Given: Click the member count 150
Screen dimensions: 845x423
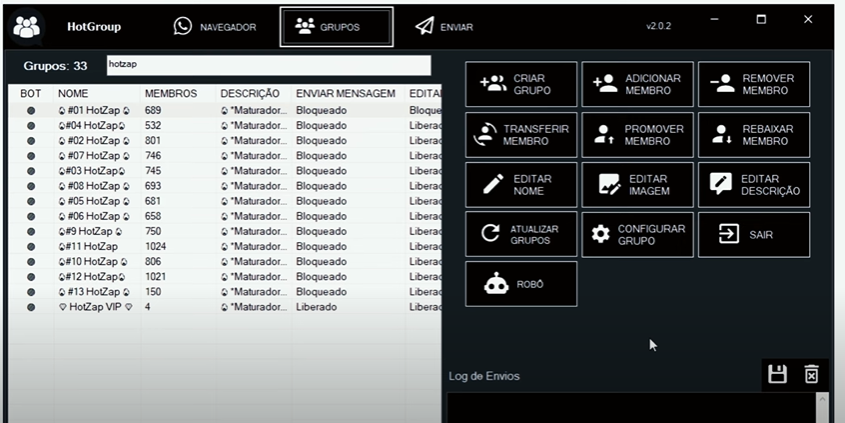Looking at the screenshot, I should tap(153, 292).
